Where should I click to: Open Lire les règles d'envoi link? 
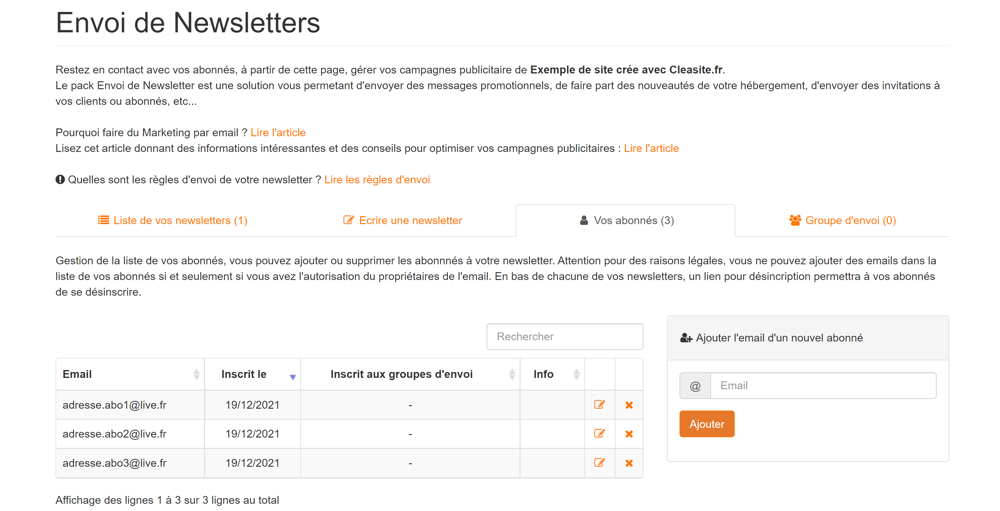(x=377, y=180)
